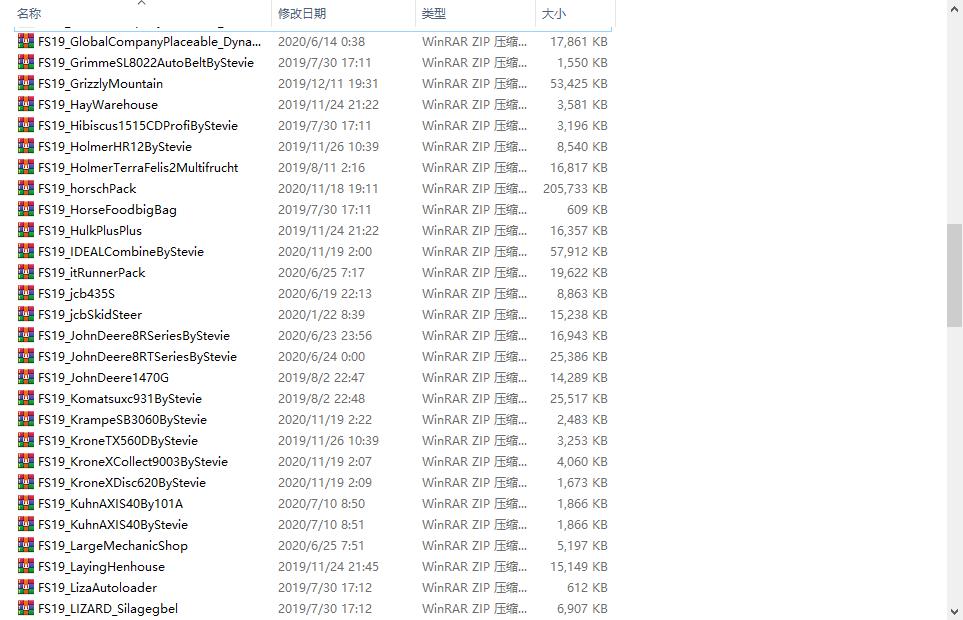The width and height of the screenshot is (963, 620).
Task: Click the size value 3,581 KB
Action: pyautogui.click(x=582, y=104)
